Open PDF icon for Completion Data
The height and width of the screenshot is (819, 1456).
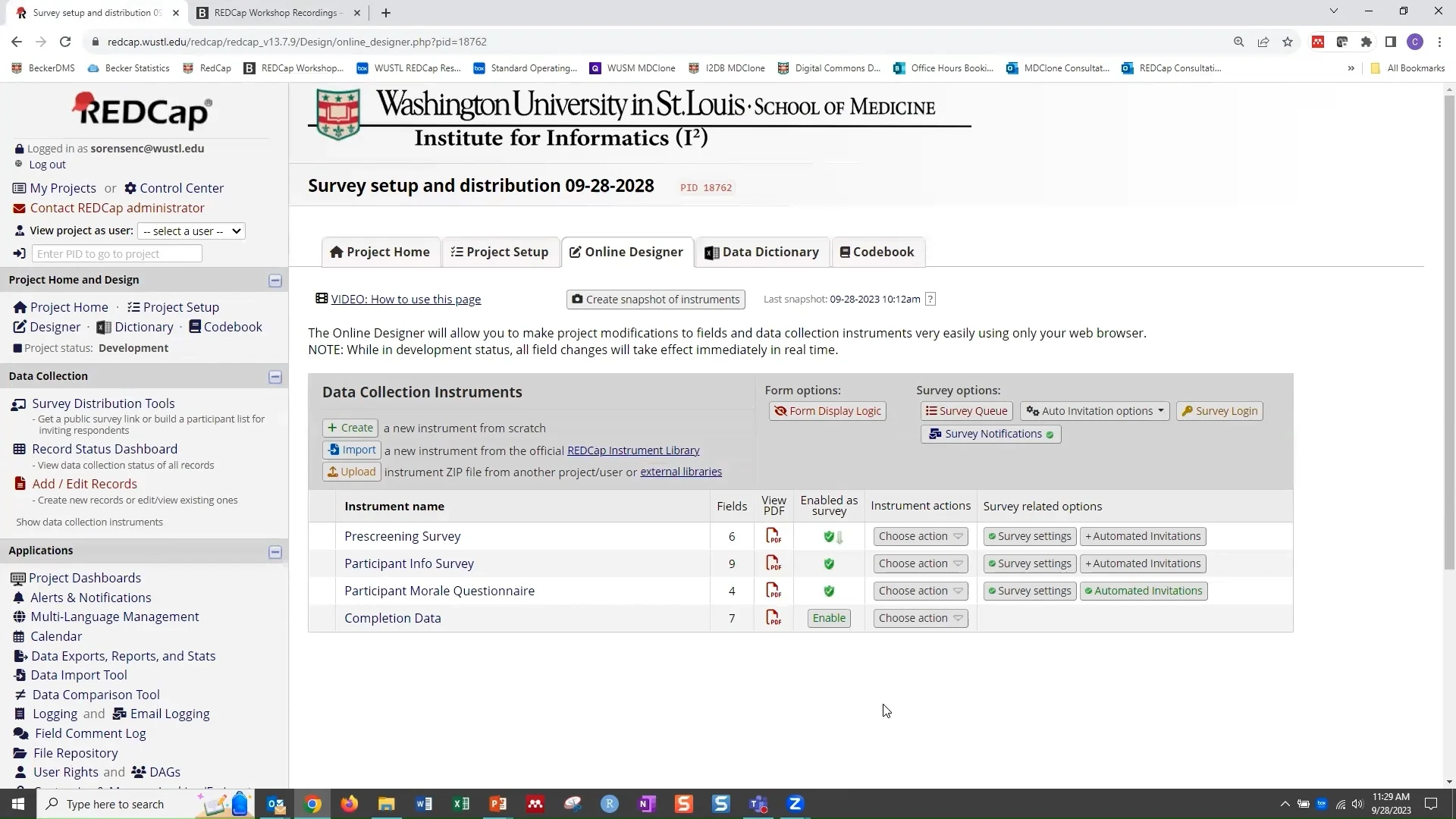[x=773, y=618]
